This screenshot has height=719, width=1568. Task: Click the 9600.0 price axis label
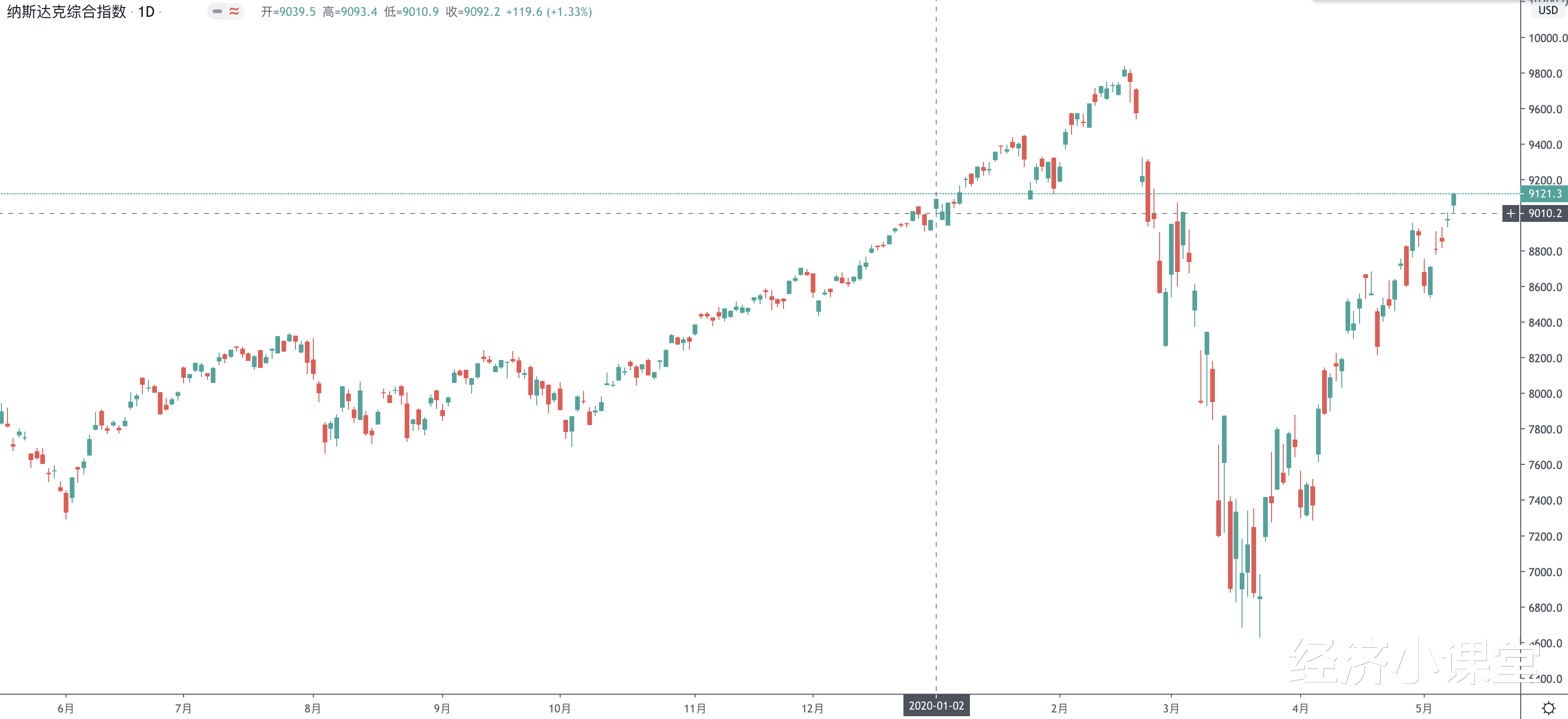pos(1545,110)
